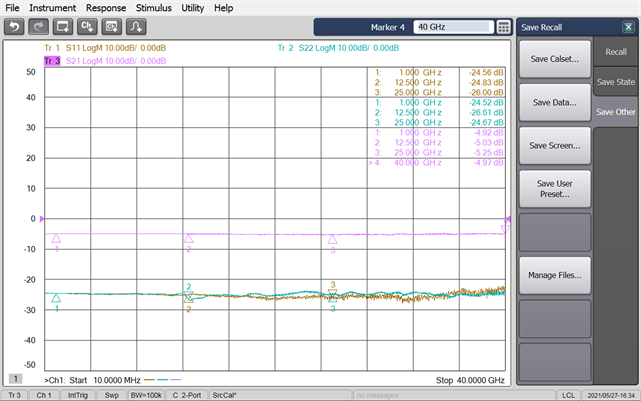Click the Add Channel toolbar icon

[88, 27]
